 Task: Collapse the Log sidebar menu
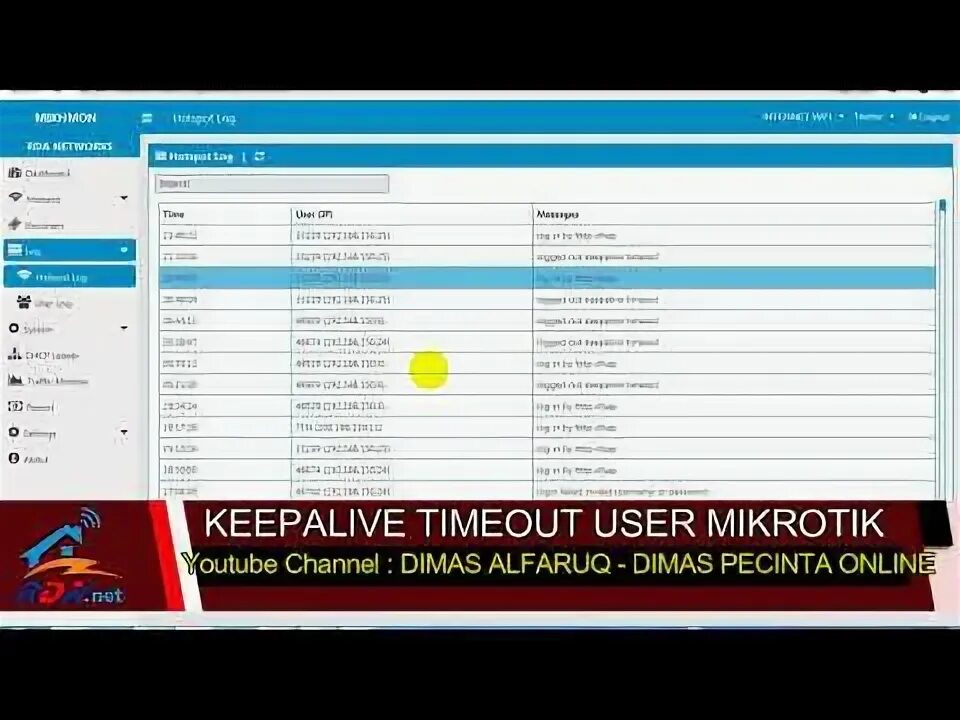[69, 250]
